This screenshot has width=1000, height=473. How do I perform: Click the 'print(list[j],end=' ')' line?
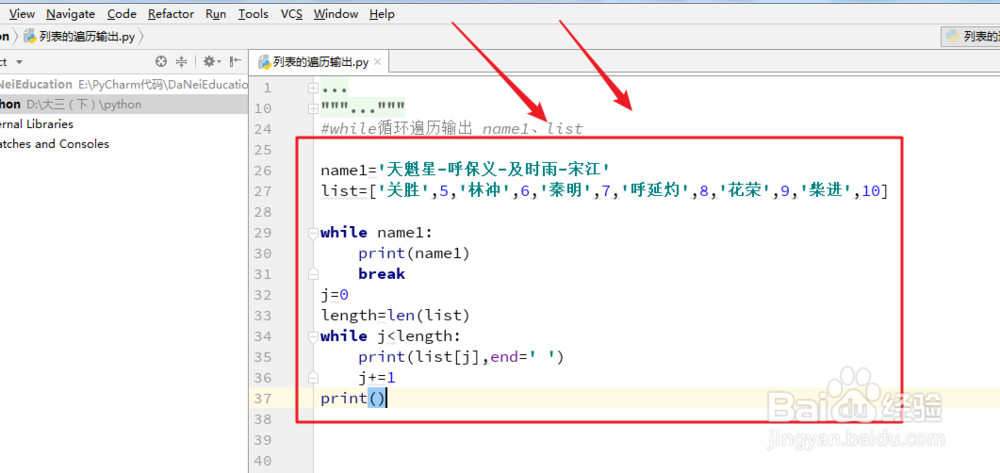[x=461, y=357]
